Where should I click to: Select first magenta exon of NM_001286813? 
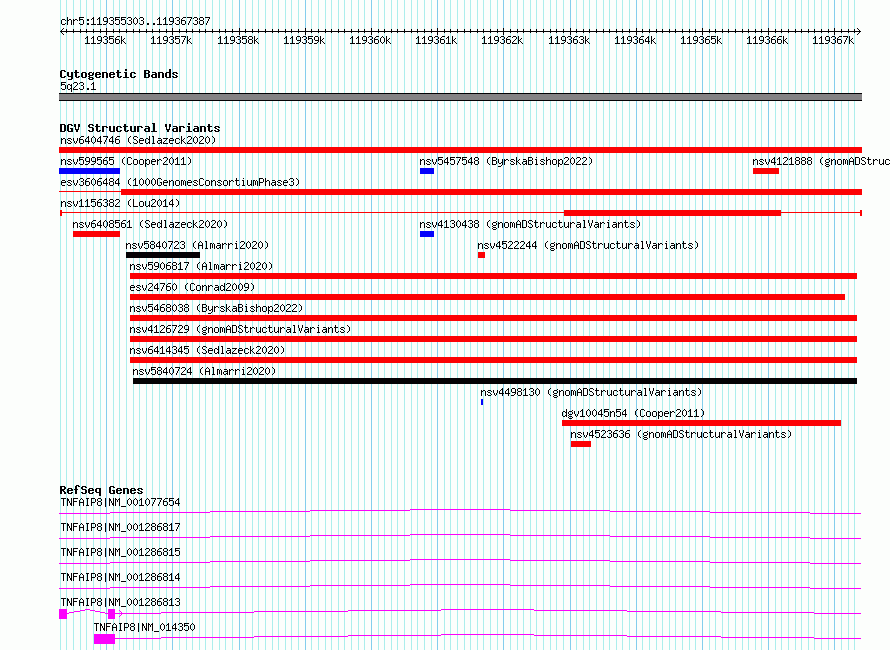(63, 614)
